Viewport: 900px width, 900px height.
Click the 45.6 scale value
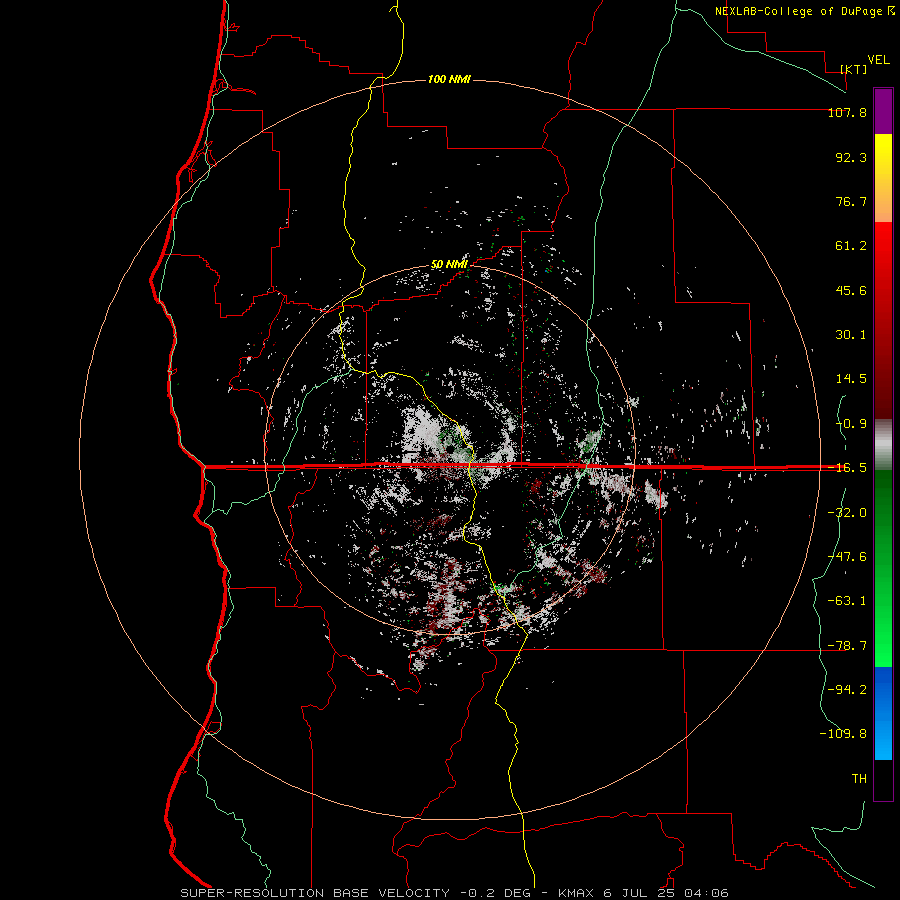[x=851, y=290]
